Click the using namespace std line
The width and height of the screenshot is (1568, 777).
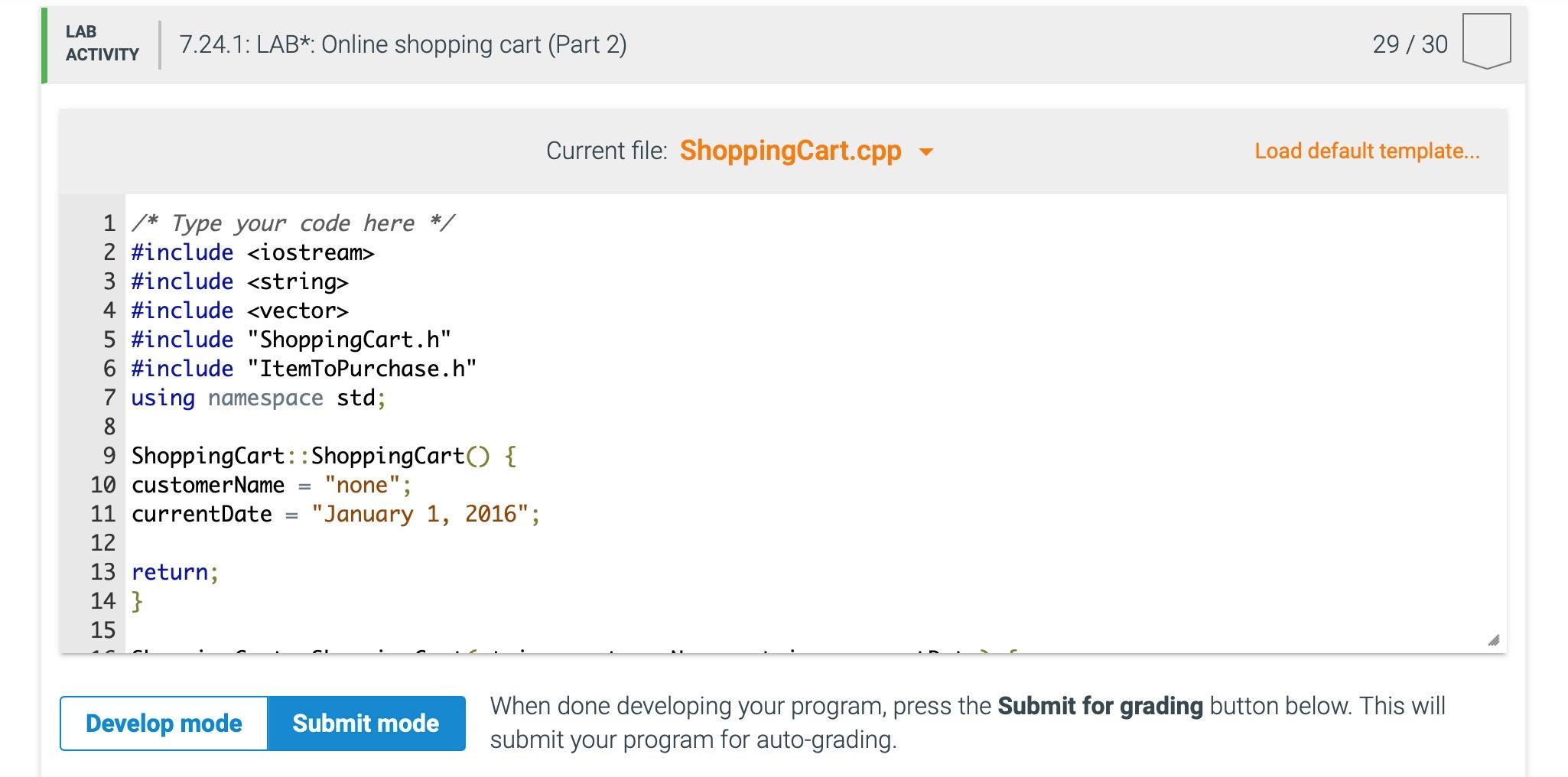(x=258, y=398)
